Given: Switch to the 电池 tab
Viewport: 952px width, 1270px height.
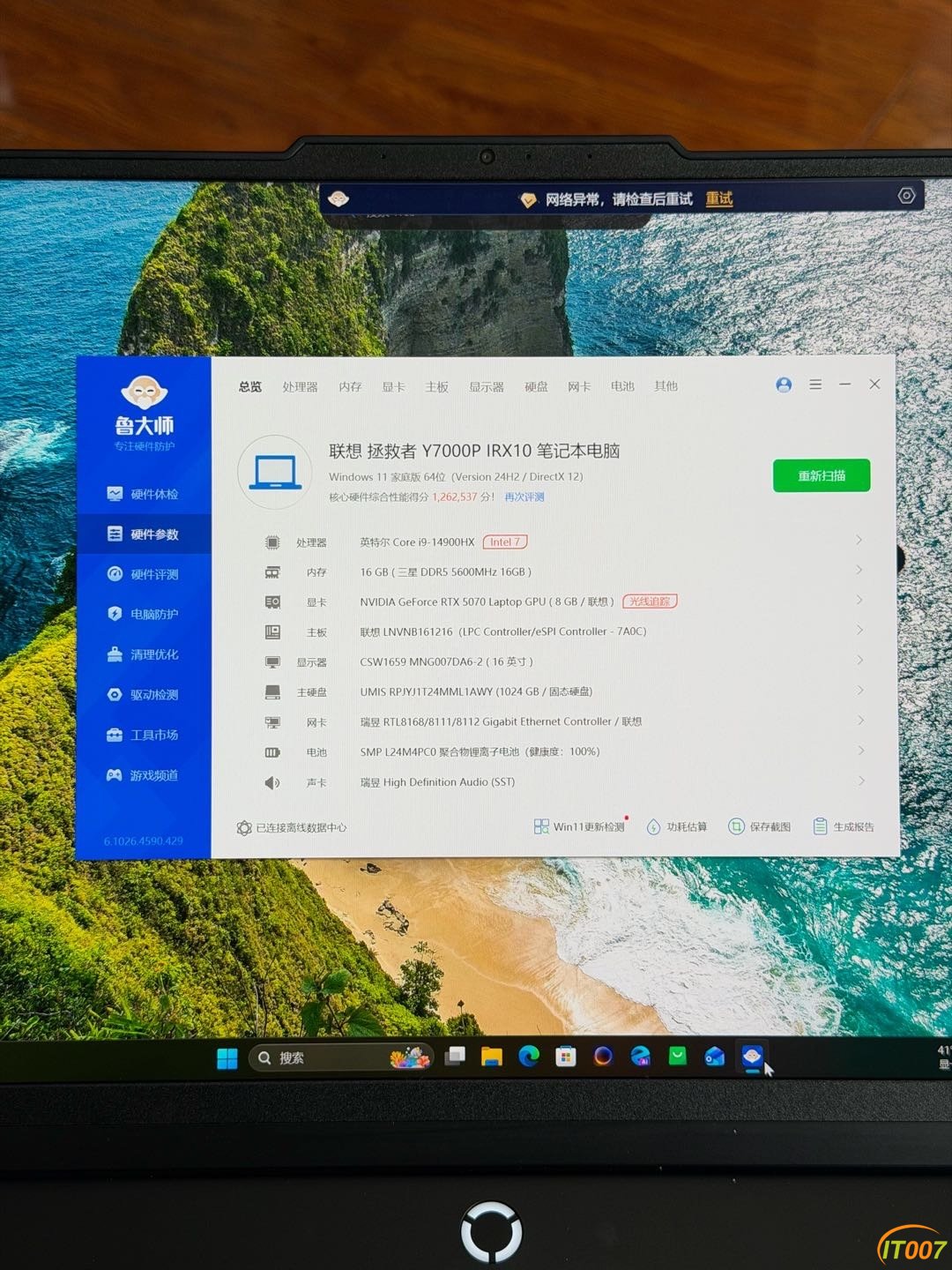Looking at the screenshot, I should tap(622, 386).
